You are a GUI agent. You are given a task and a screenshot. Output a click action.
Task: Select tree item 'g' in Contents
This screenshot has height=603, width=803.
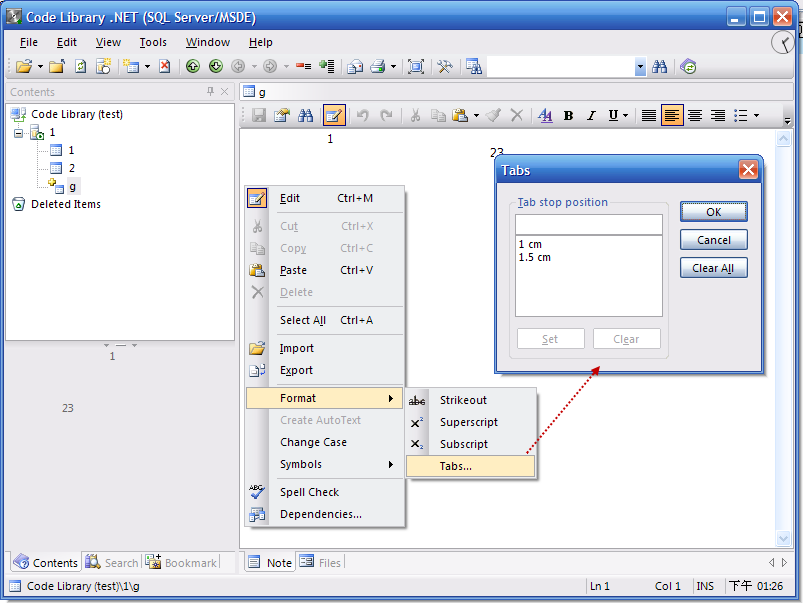pos(73,187)
